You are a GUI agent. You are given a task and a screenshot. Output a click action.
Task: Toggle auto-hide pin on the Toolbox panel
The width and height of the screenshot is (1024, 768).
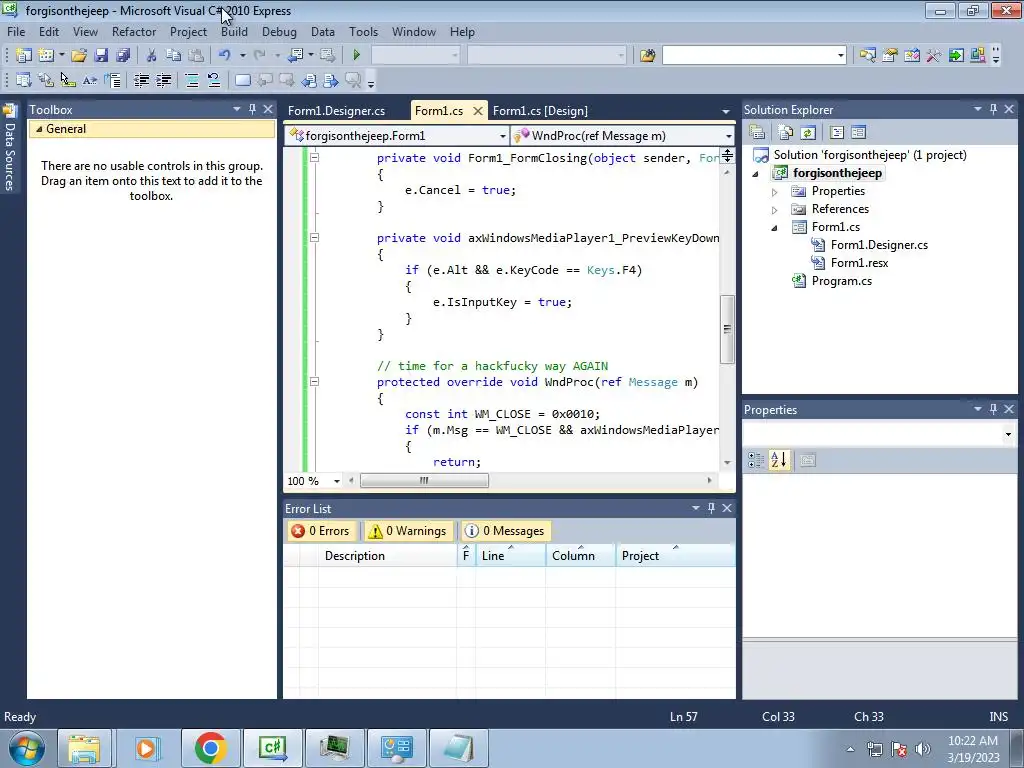tap(253, 109)
